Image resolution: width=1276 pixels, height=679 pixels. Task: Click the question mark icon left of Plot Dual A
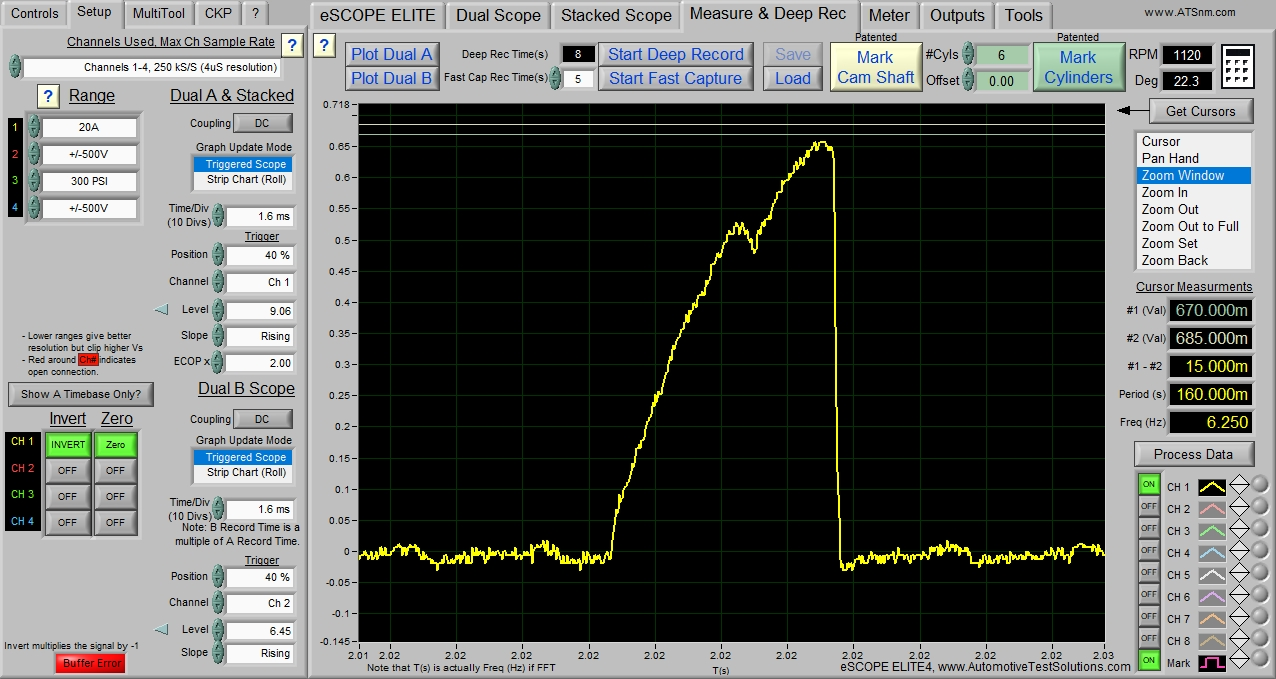click(323, 45)
